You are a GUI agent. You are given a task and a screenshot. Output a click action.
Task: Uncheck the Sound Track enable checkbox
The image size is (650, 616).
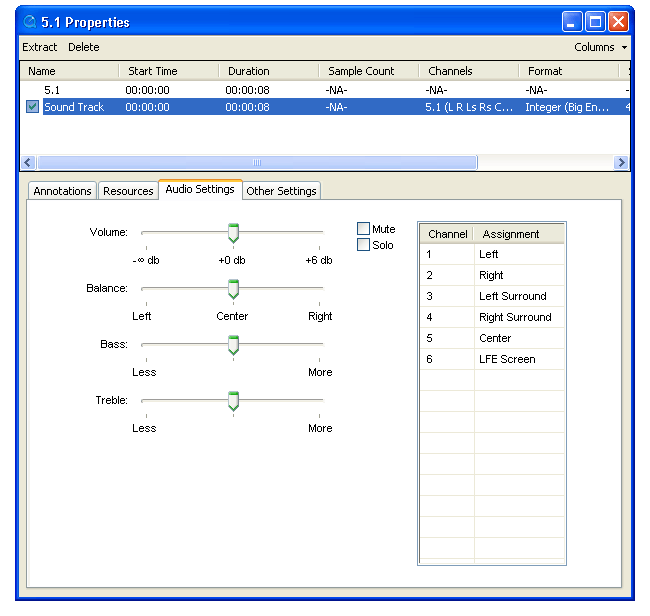pyautogui.click(x=33, y=107)
